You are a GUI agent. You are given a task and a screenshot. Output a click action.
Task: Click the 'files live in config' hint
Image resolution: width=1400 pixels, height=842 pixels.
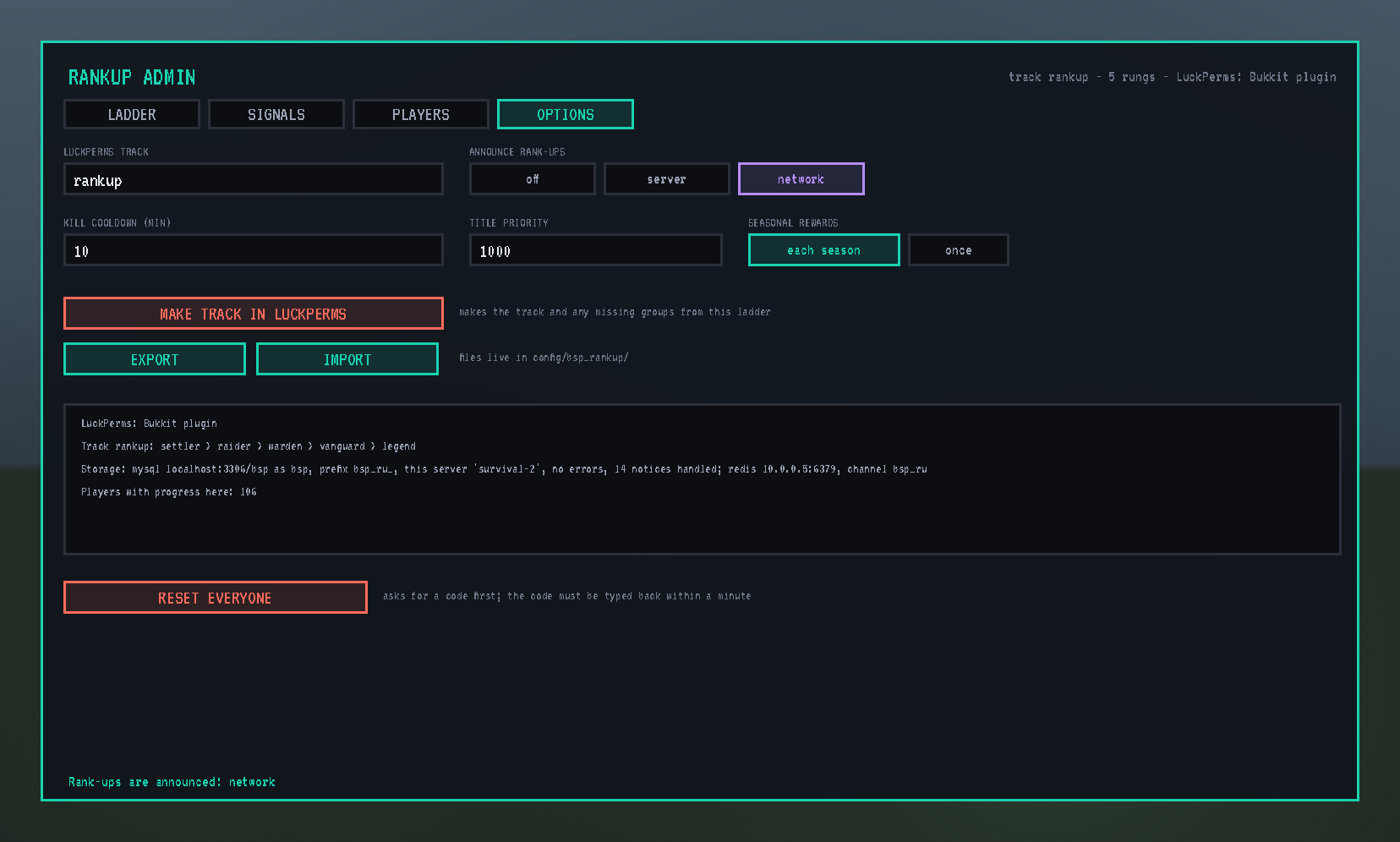[544, 358]
